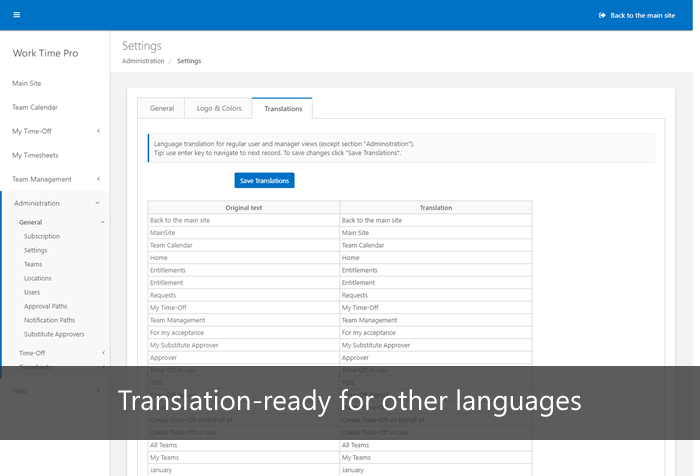Click original text cell Approver

244,358
